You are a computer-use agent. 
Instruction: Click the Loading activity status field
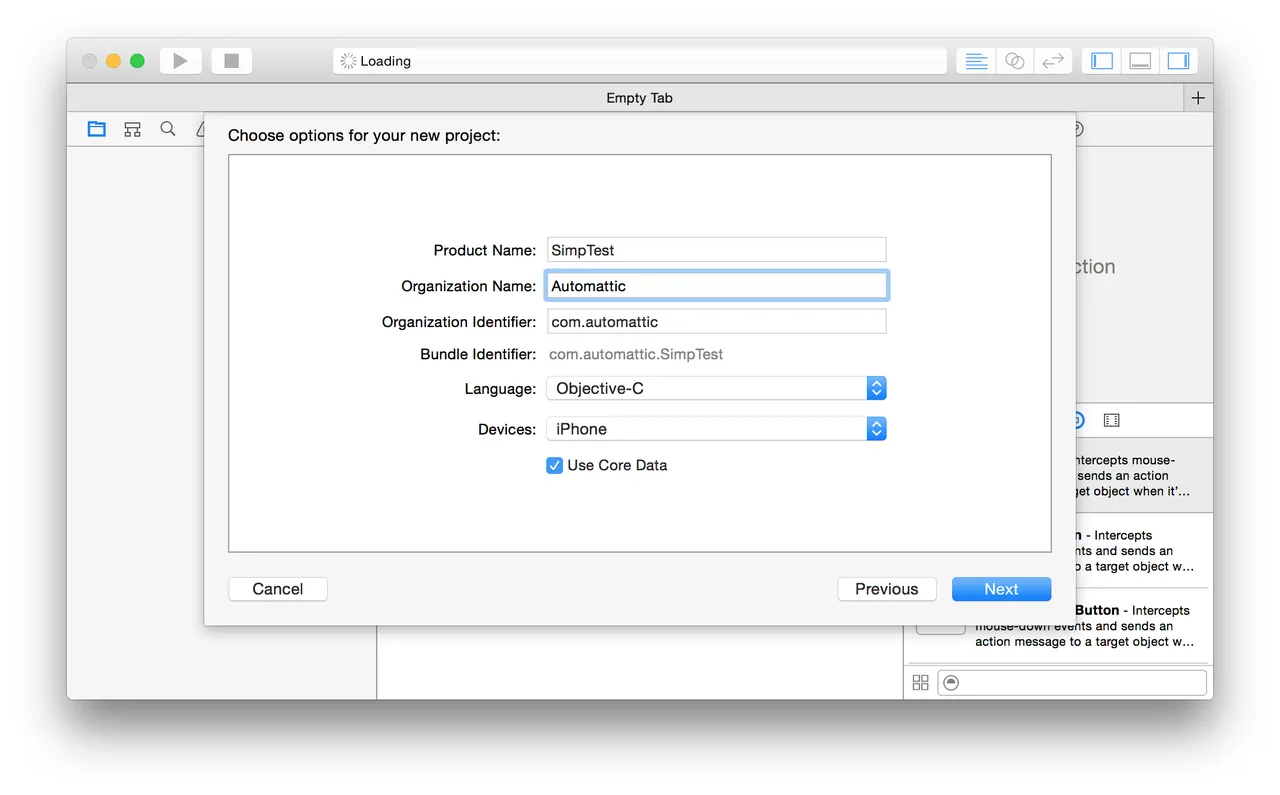click(x=640, y=61)
